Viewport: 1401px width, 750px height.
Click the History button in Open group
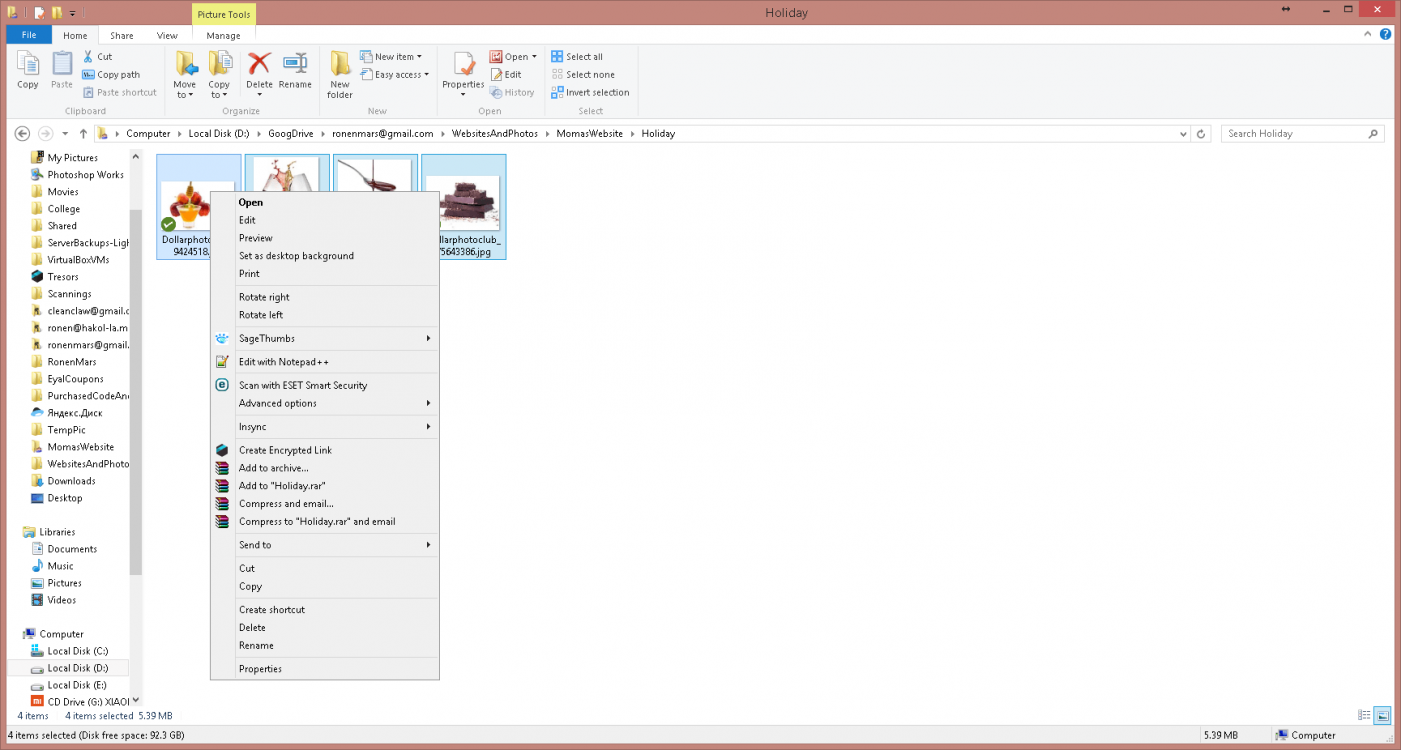click(x=512, y=93)
